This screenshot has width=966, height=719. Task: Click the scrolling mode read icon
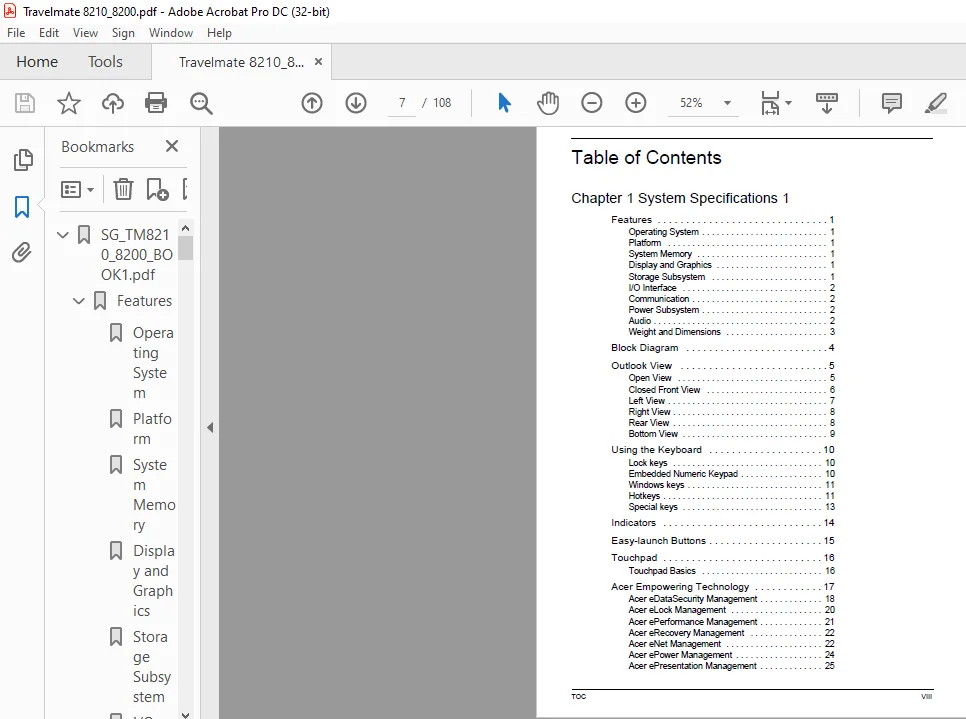point(826,103)
